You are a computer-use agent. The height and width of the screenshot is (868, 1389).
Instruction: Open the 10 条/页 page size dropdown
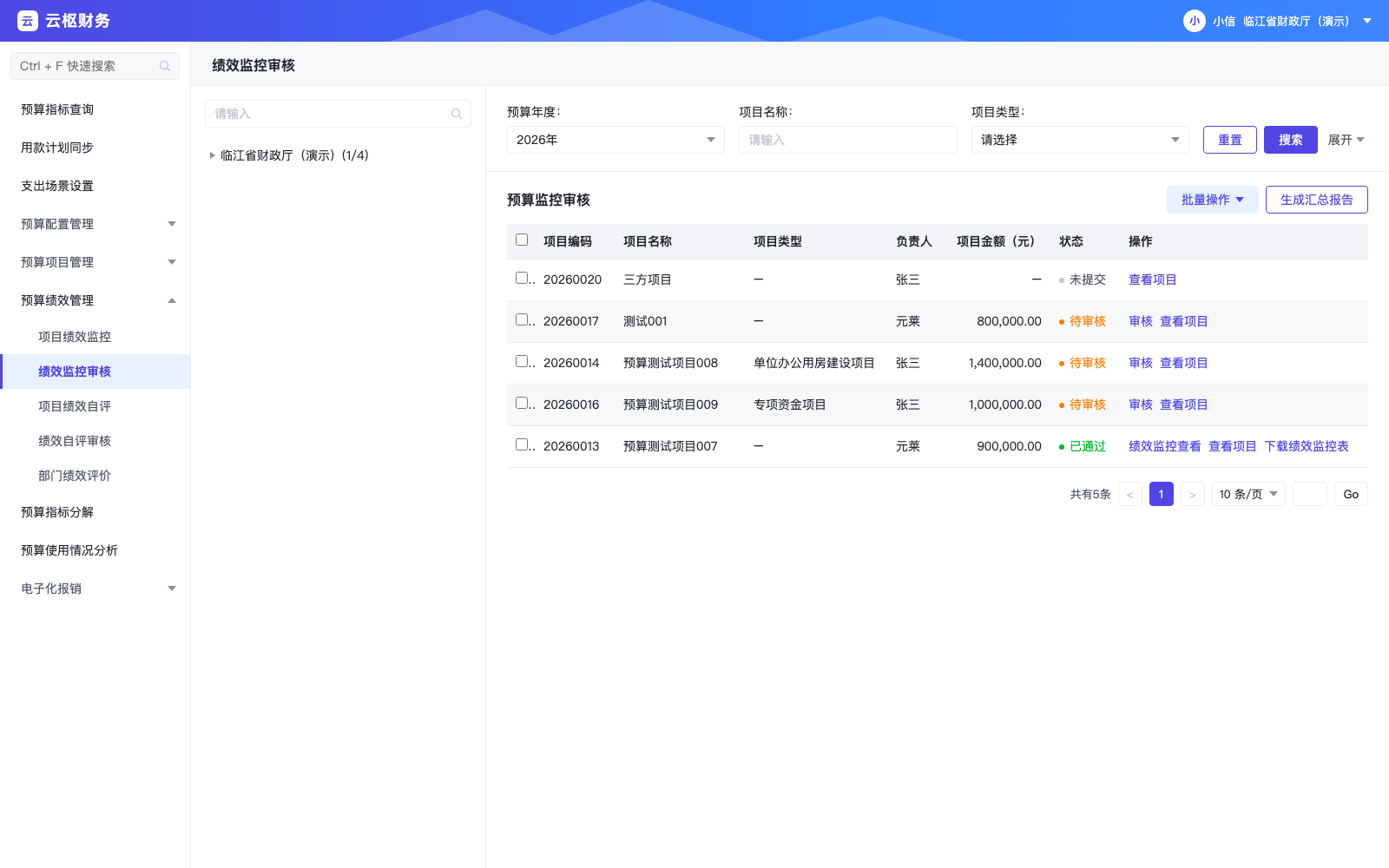point(1248,494)
